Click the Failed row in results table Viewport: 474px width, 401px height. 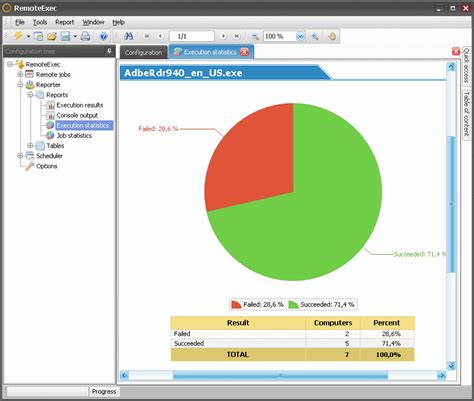pyautogui.click(x=292, y=334)
